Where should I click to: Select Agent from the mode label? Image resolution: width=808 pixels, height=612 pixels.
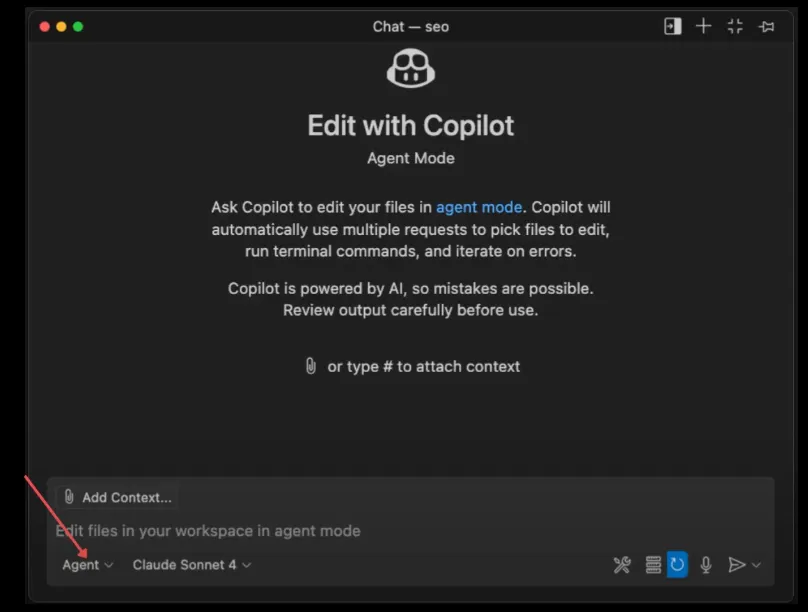click(79, 564)
